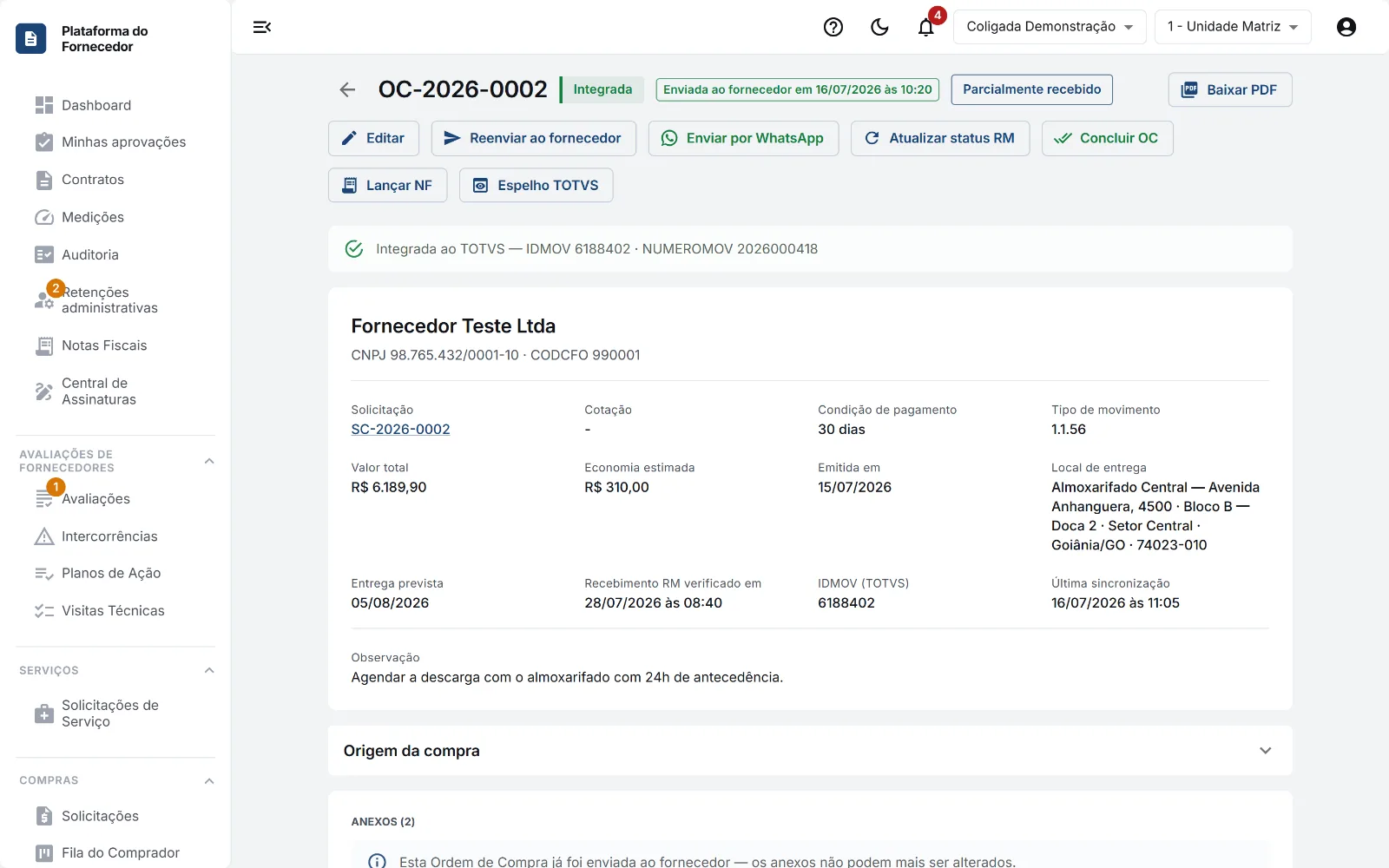Click the Planos de Ação icon
Image resolution: width=1389 pixels, height=868 pixels.
(44, 573)
